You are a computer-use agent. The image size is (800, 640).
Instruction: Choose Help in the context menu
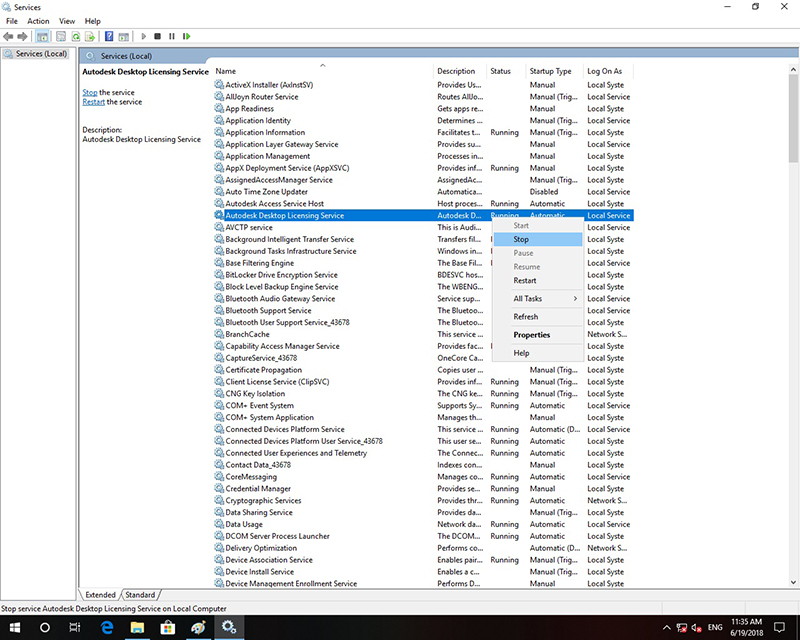click(538, 353)
